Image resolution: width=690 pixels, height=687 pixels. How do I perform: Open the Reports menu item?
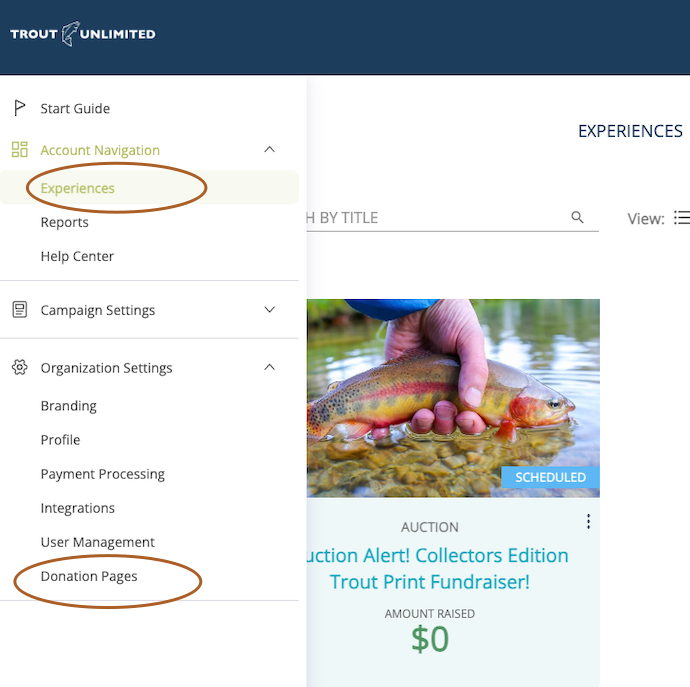pos(65,222)
